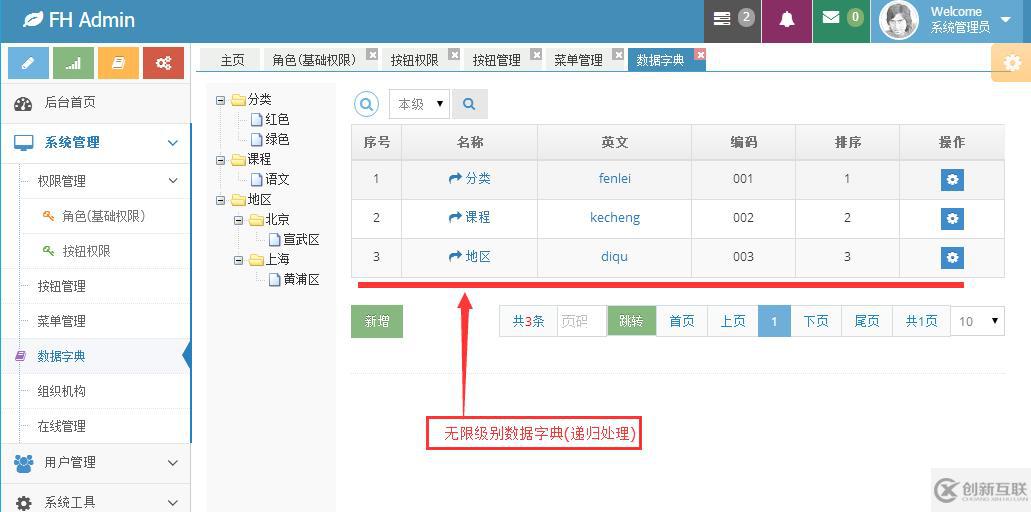Close the 菜单管理 tab

point(617,54)
